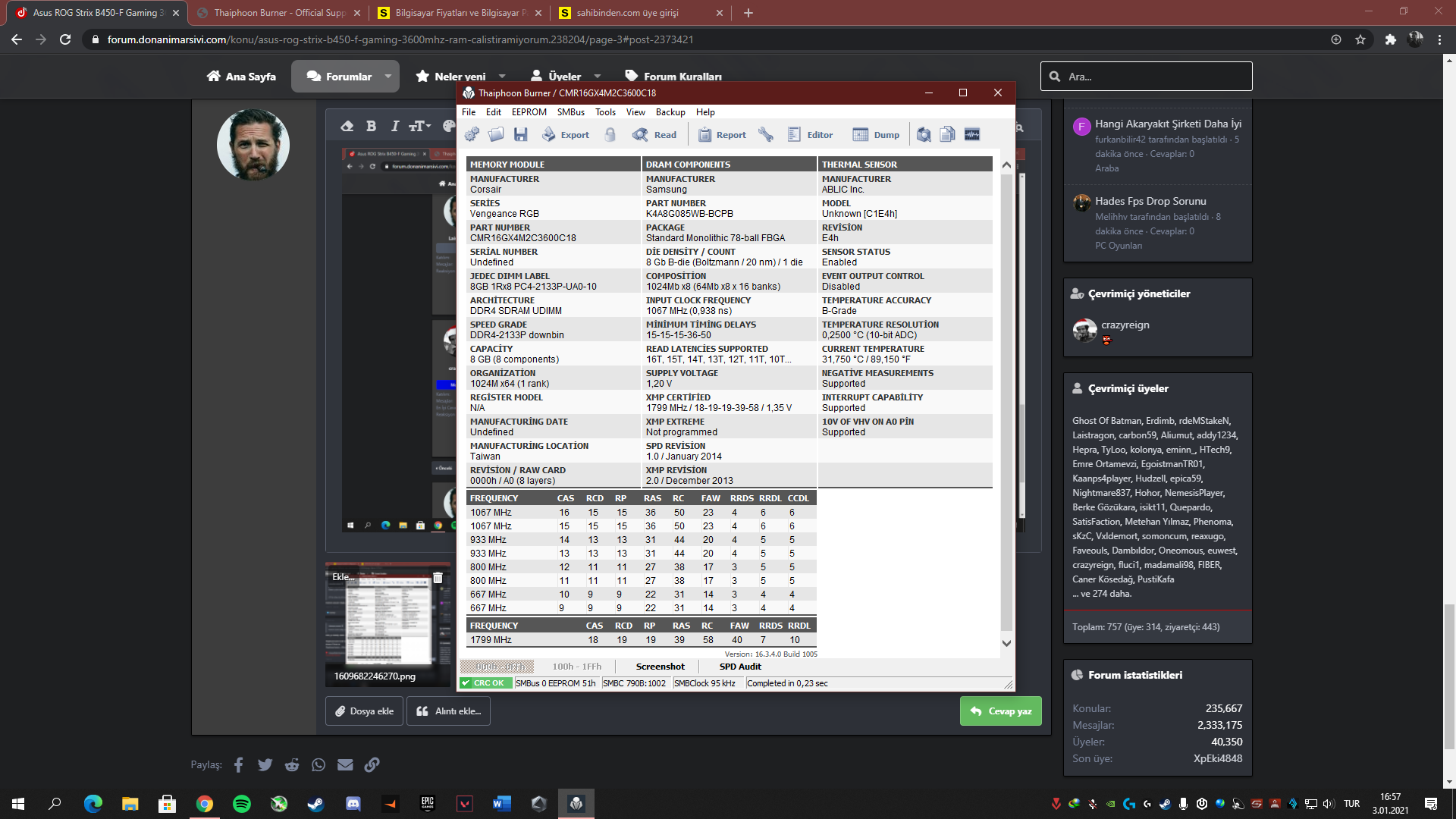
Task: Bookmark this page with the star icon
Action: pos(1360,39)
